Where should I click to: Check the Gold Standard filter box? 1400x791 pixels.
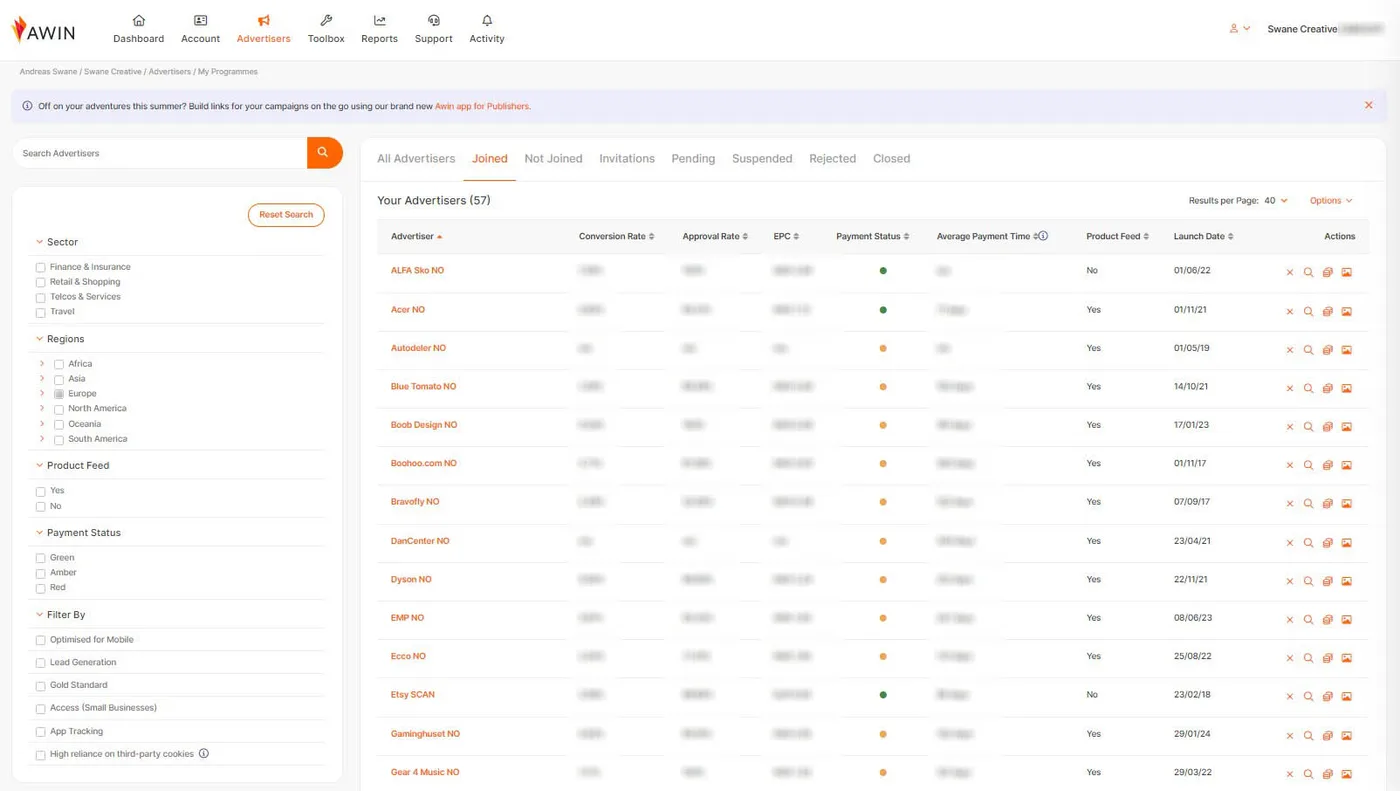point(40,686)
